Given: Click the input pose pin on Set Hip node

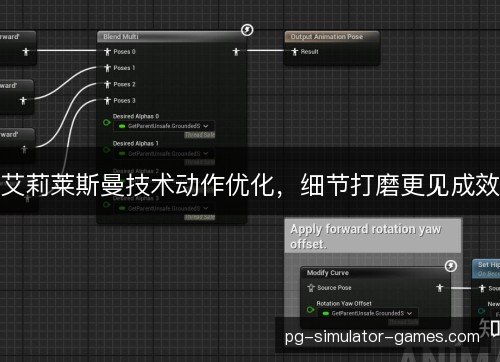Looking at the screenshot, I should [x=482, y=288].
